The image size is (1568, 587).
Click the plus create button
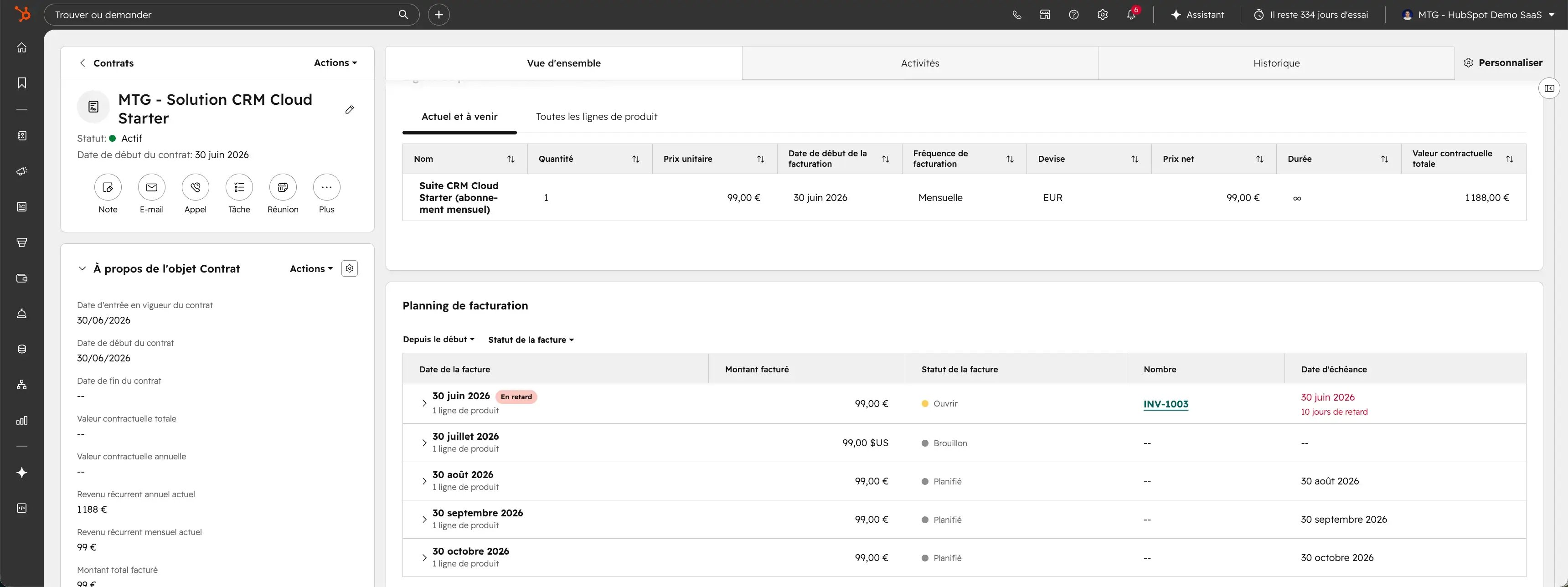click(439, 15)
